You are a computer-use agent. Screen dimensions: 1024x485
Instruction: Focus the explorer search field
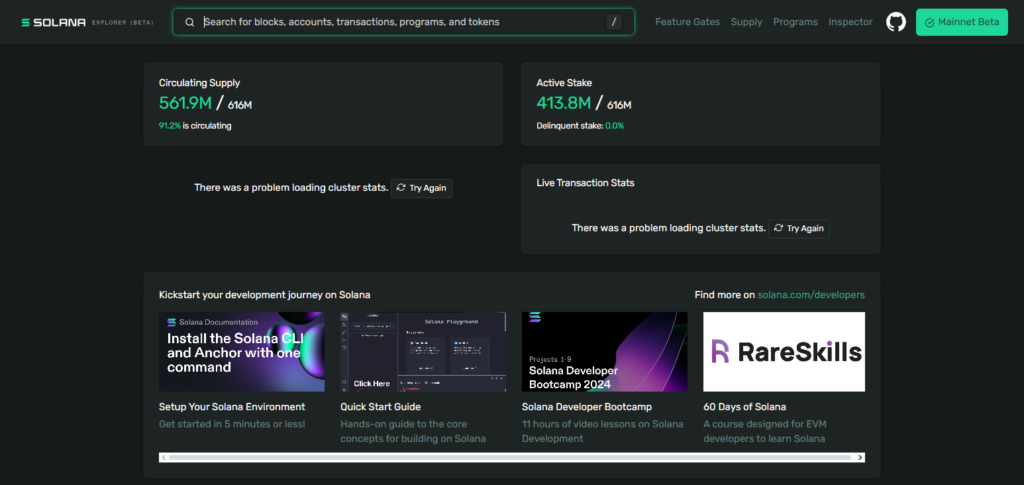coord(404,22)
